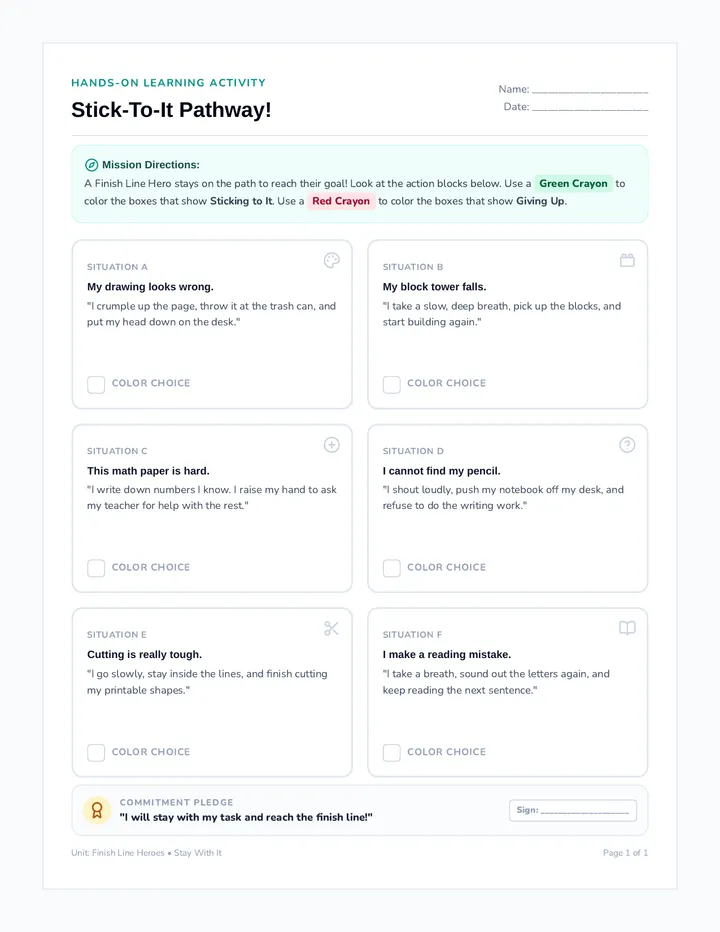The height and width of the screenshot is (932, 720).
Task: Check the Color Choice box for Situation C
Action: tap(96, 568)
